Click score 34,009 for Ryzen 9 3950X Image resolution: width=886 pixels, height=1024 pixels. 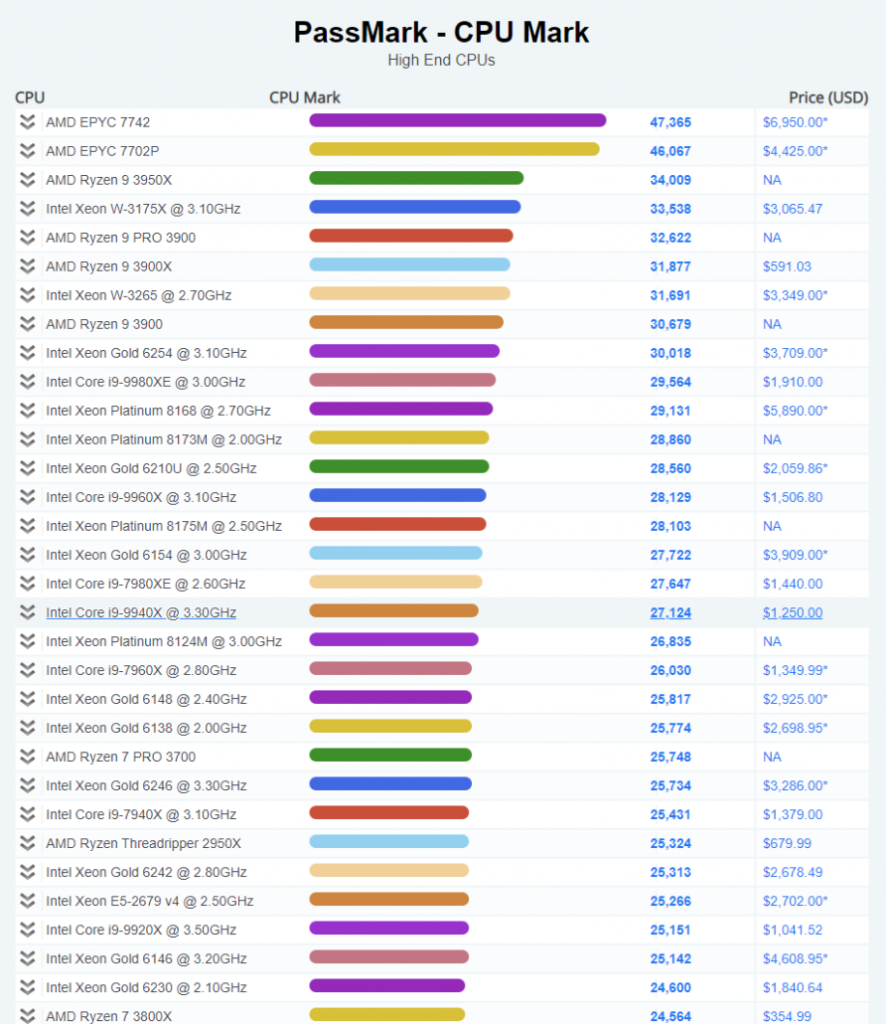point(671,180)
